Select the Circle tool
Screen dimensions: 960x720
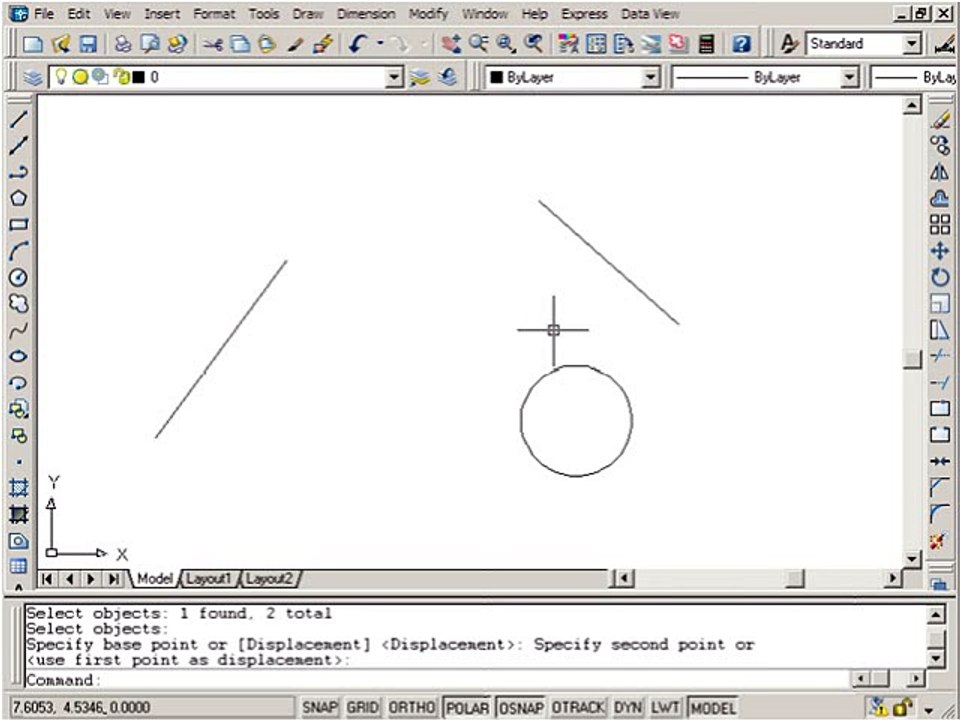[x=18, y=277]
